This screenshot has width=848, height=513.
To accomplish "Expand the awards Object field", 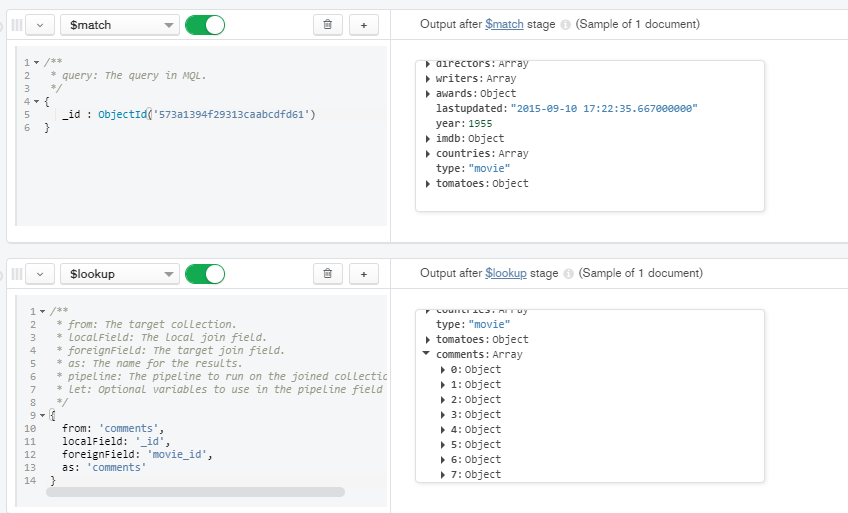I will point(428,94).
